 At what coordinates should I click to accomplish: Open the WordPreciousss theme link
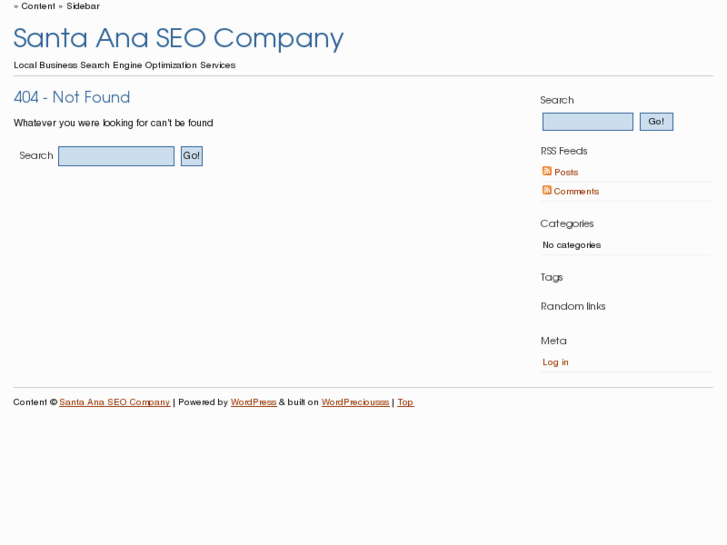click(x=355, y=402)
